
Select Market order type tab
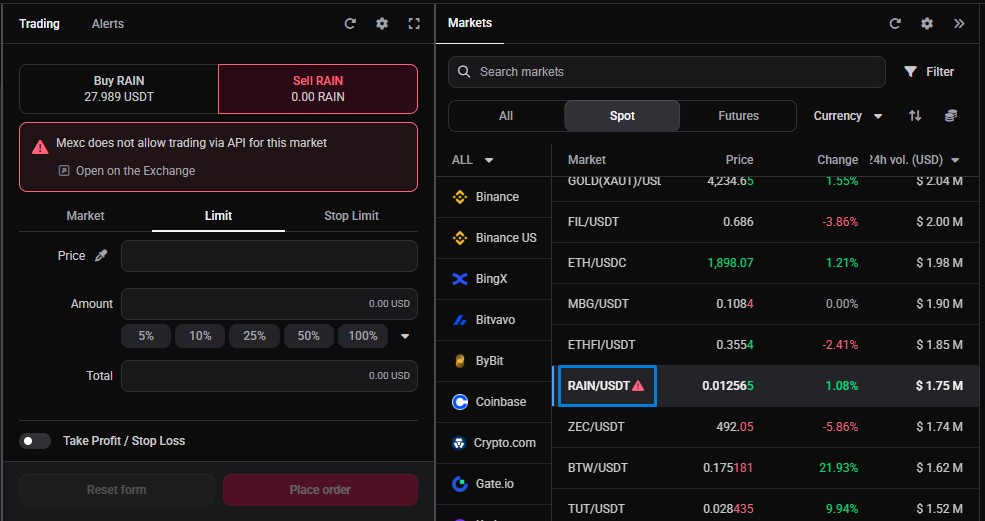(85, 216)
